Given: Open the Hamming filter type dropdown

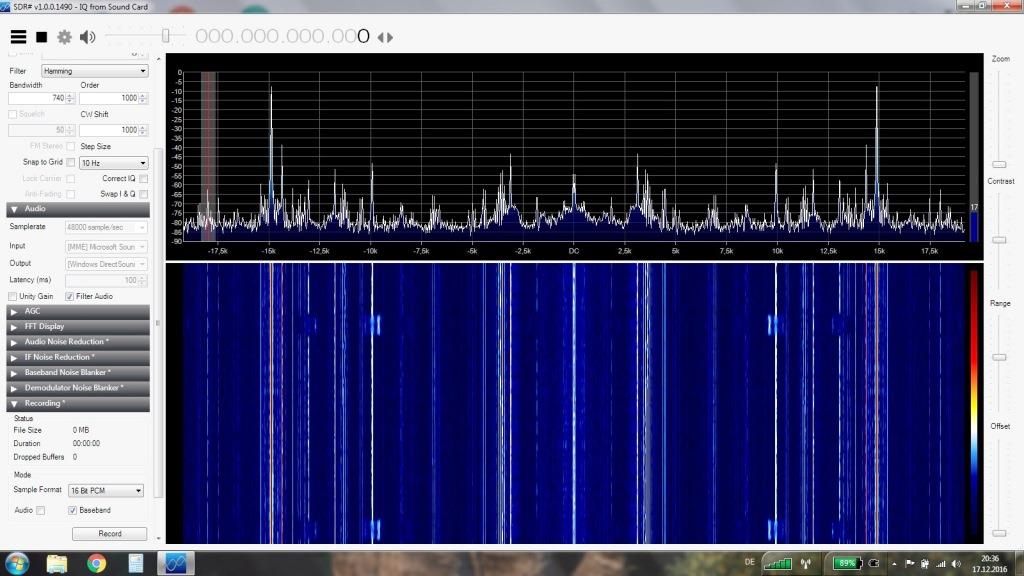Looking at the screenshot, I should pos(95,71).
